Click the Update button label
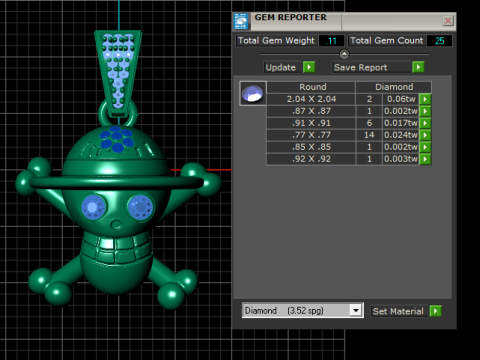The image size is (480, 360). (x=281, y=67)
